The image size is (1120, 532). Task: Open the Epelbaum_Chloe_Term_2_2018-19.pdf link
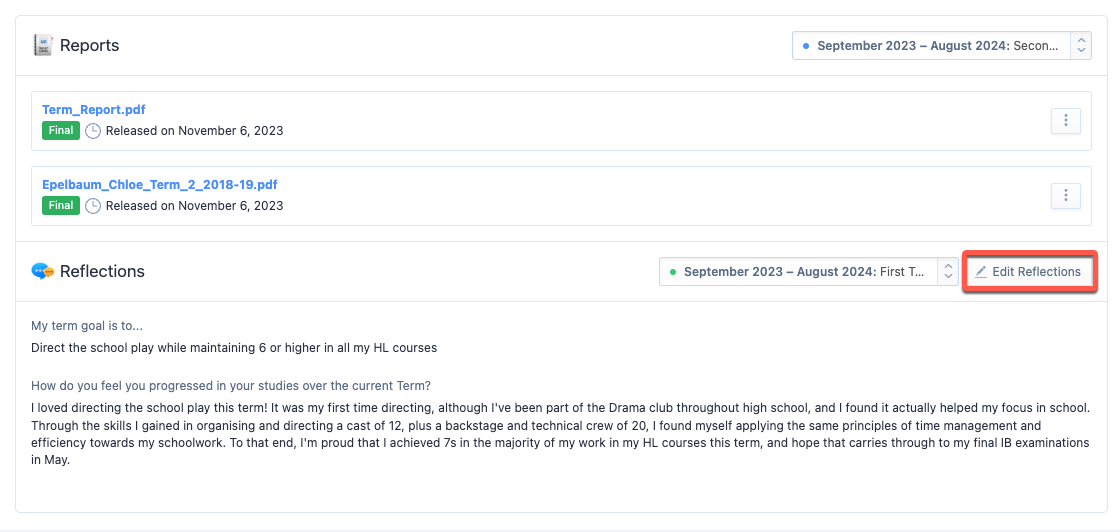pos(160,184)
